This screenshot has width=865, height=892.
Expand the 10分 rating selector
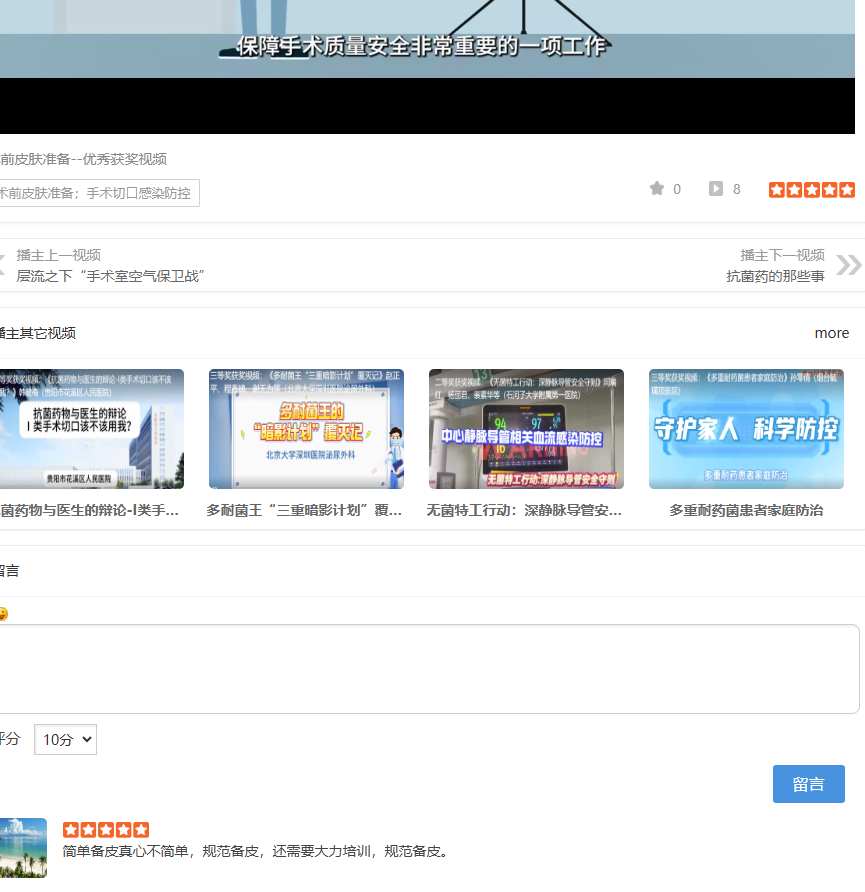point(64,739)
